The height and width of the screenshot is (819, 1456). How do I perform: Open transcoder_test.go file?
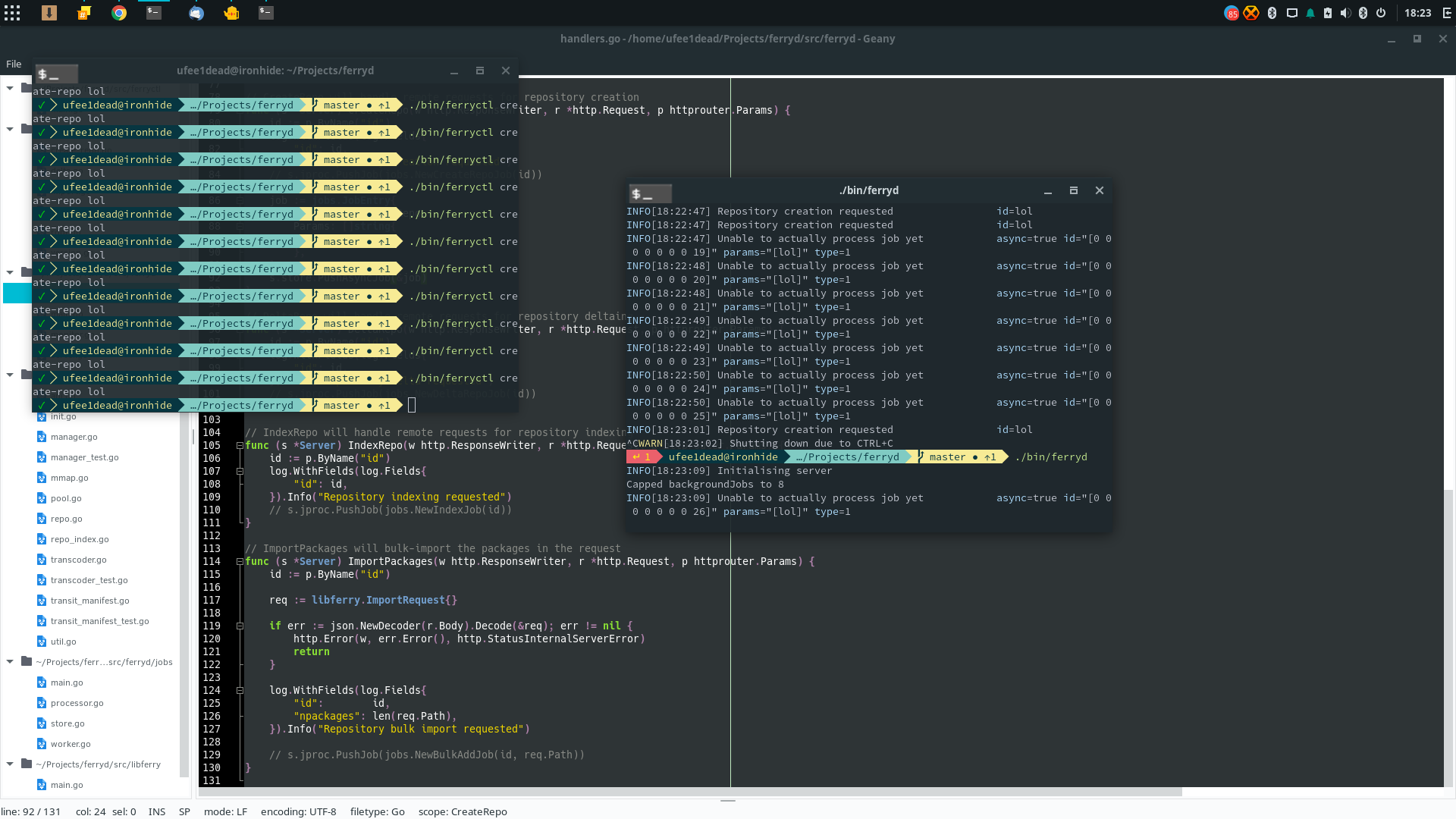click(x=89, y=580)
